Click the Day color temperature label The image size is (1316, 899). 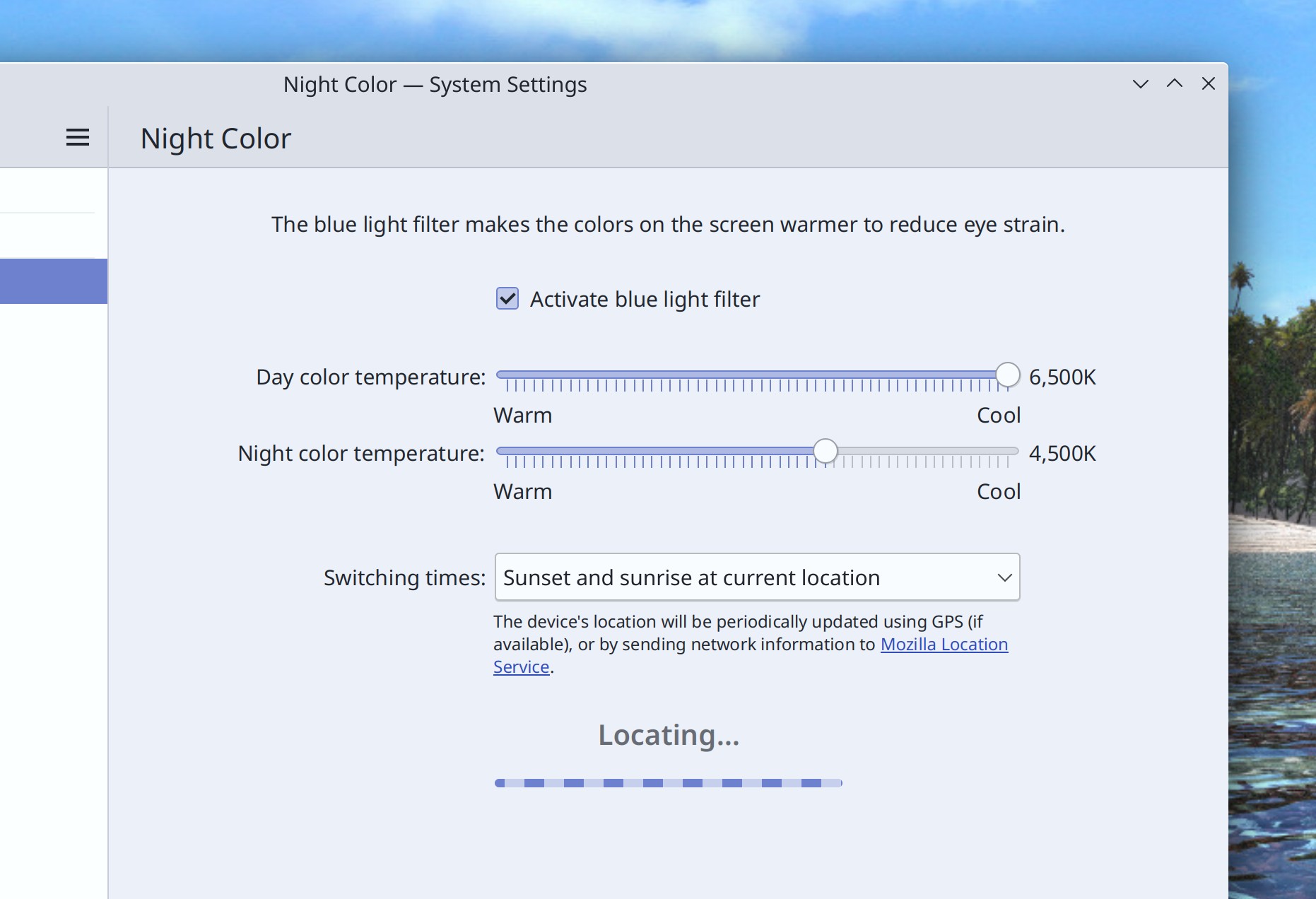(x=371, y=377)
